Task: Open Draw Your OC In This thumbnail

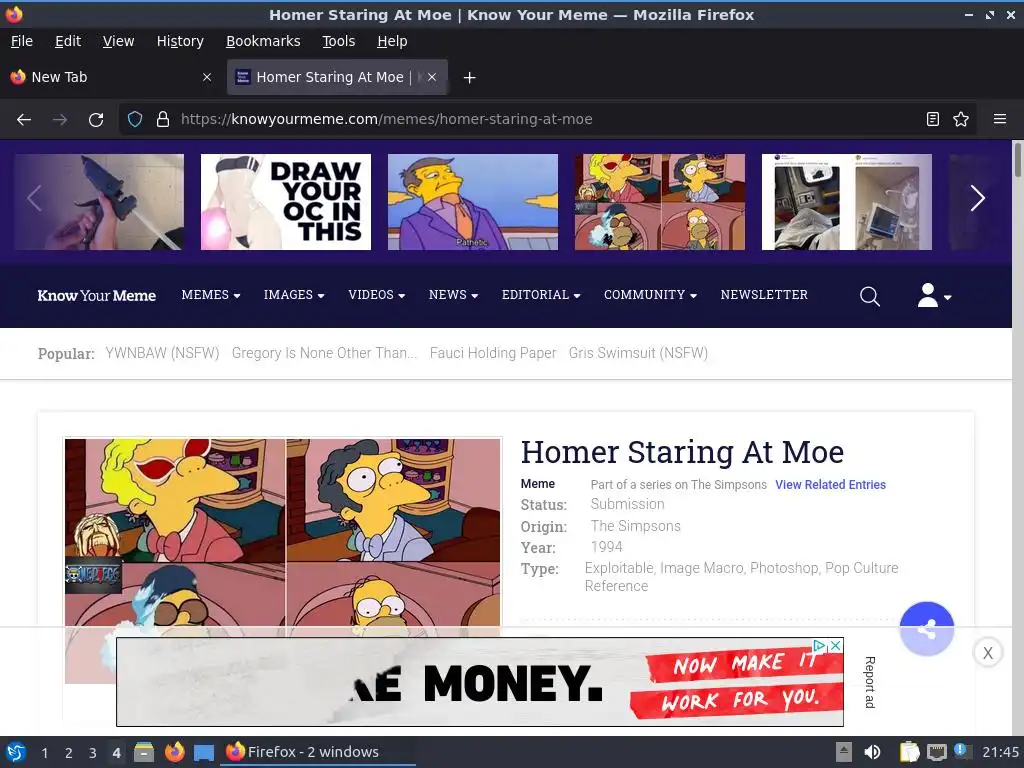Action: click(x=285, y=202)
